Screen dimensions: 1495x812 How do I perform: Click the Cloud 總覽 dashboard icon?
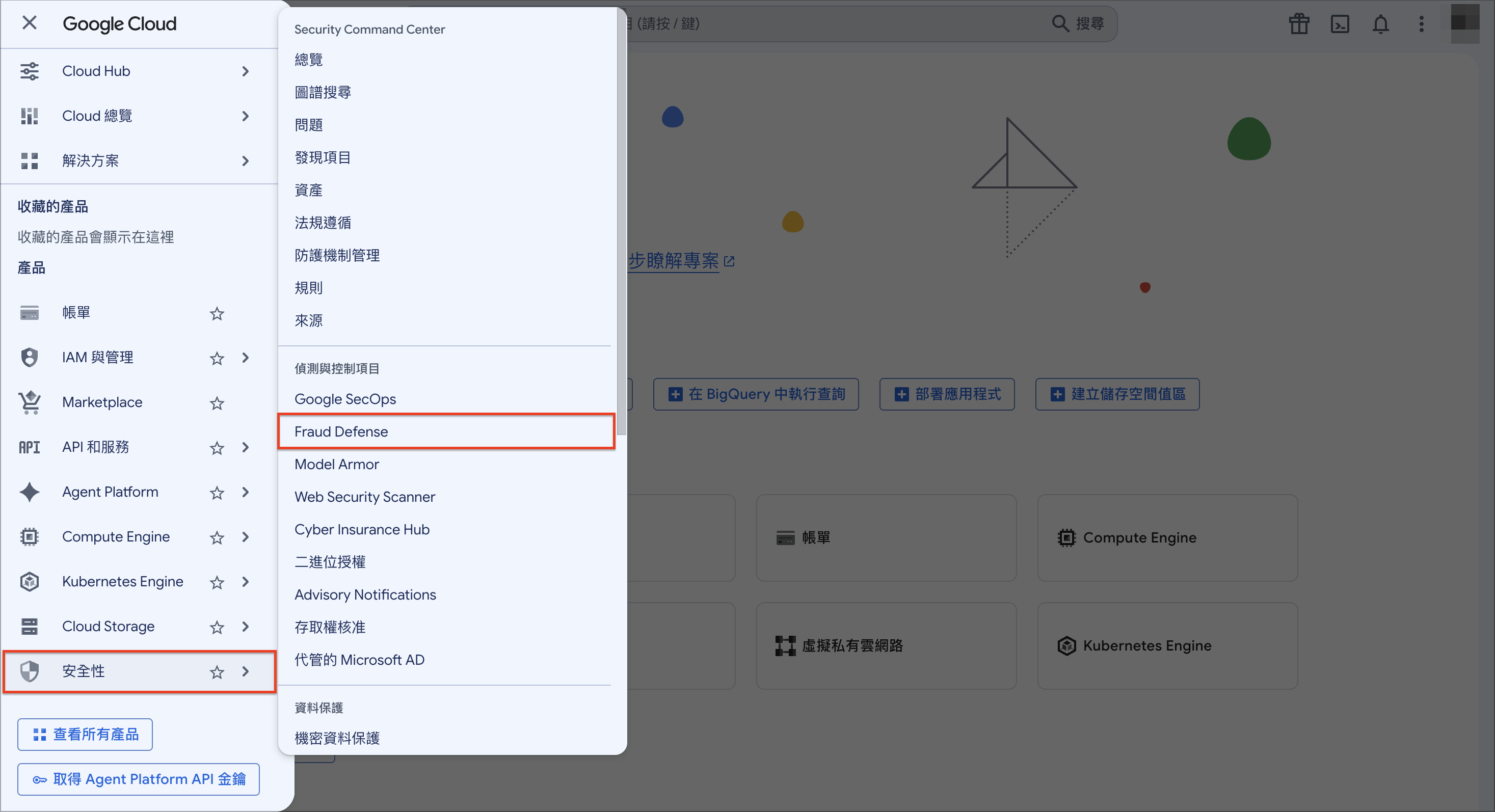29,116
